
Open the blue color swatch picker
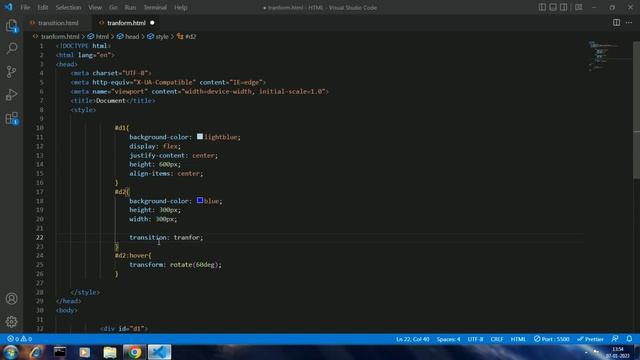pyautogui.click(x=200, y=200)
